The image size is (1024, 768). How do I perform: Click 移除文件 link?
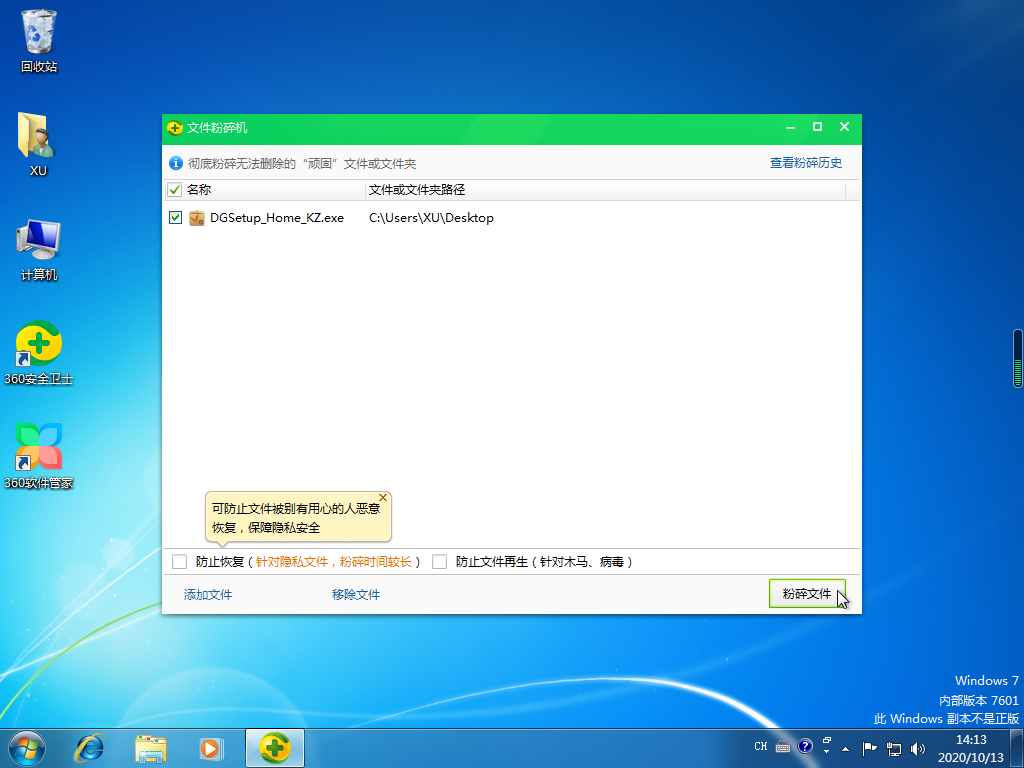pos(356,595)
